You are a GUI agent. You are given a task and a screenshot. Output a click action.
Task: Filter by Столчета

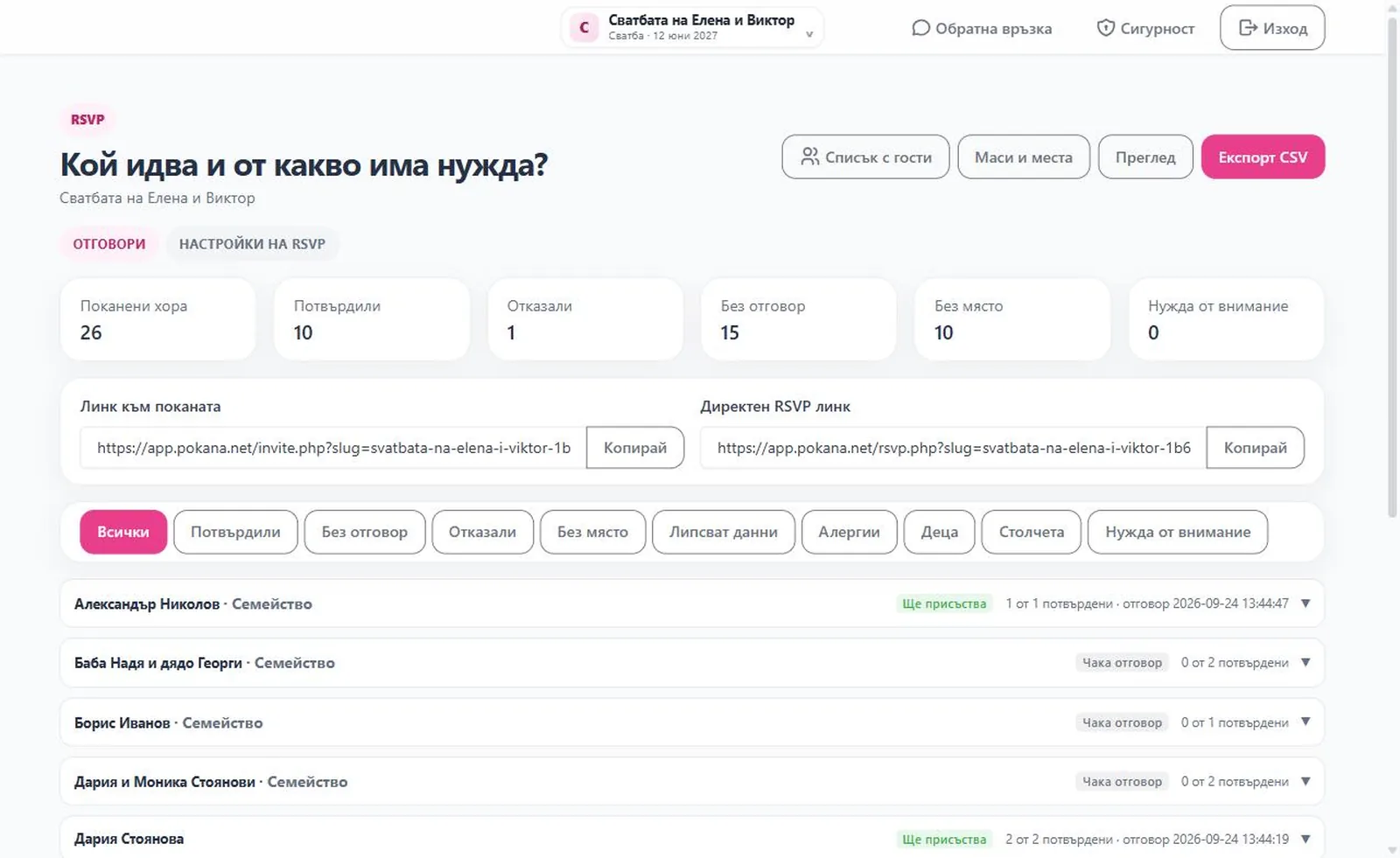click(x=1032, y=532)
